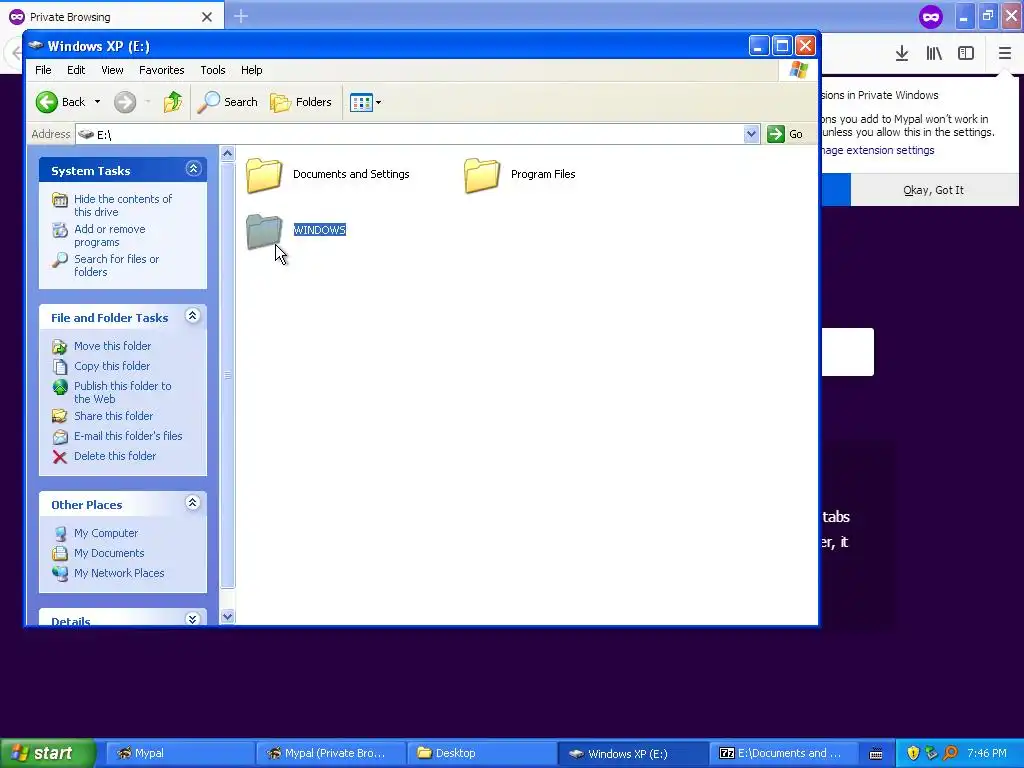Click the Start button
1024x768 pixels.
(48, 753)
